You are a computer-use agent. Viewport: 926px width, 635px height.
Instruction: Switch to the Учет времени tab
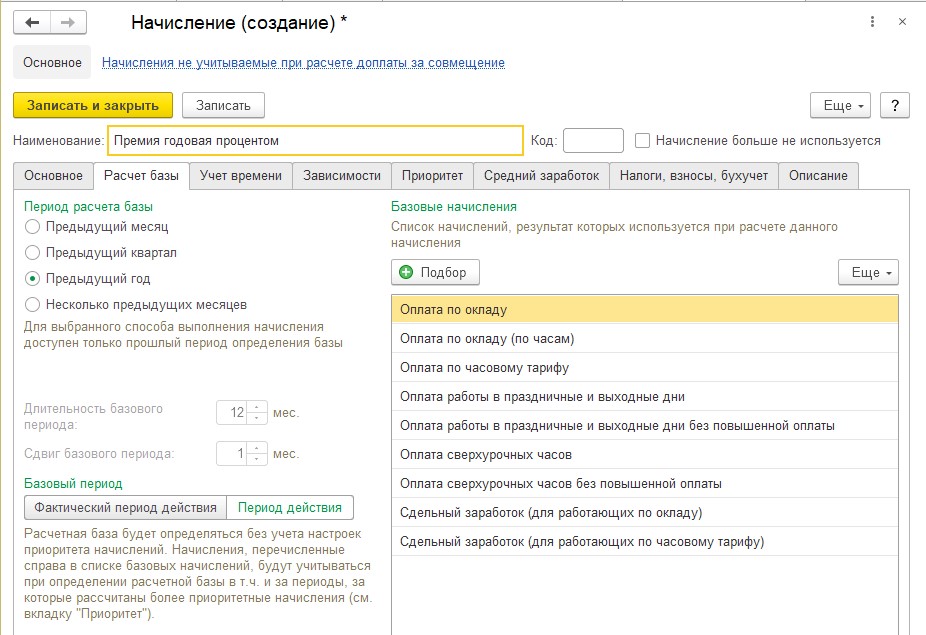click(241, 176)
